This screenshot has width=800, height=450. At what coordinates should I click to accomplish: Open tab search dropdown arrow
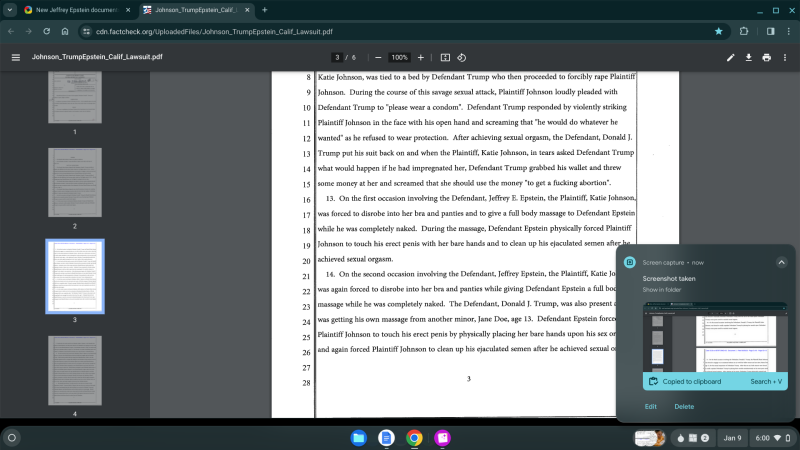[10, 10]
